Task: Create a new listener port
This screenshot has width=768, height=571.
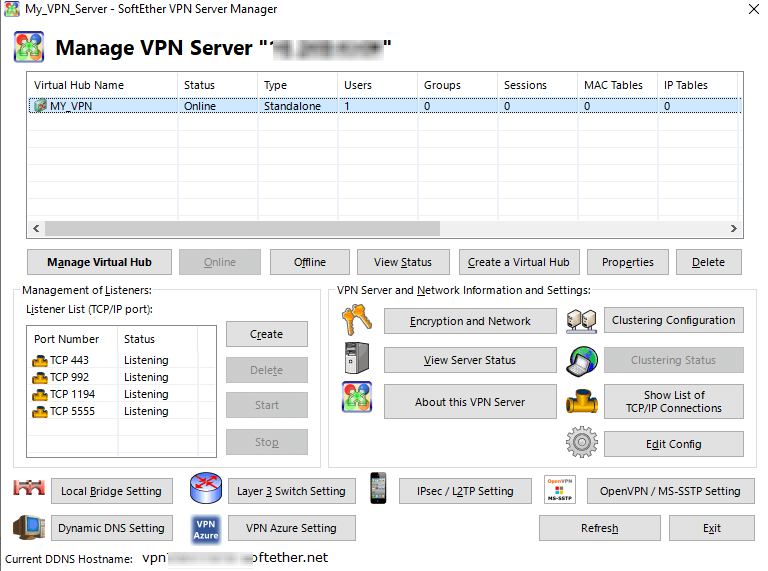Action: (x=267, y=334)
